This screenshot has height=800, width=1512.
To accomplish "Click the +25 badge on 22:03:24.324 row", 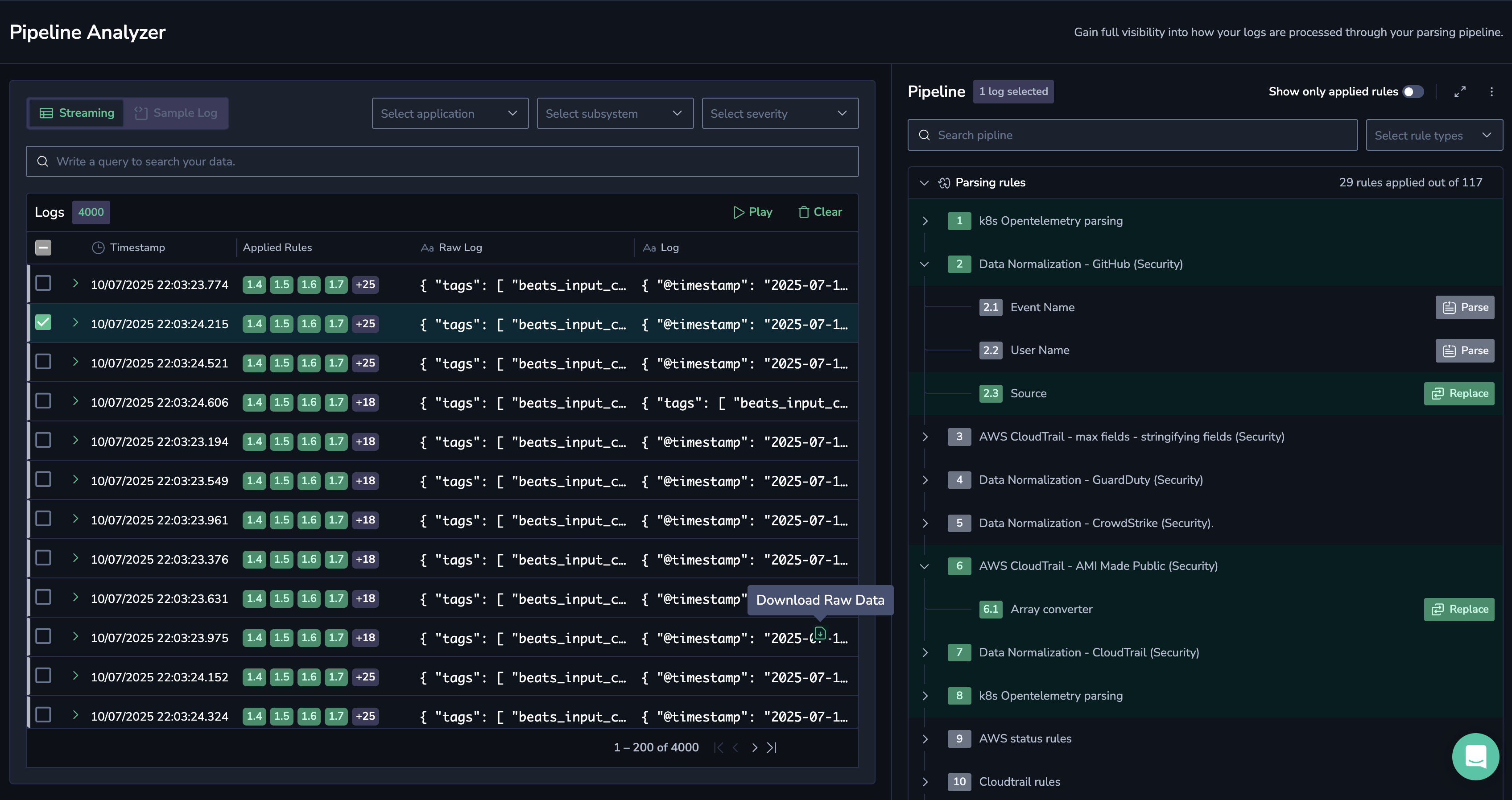I will [x=365, y=716].
